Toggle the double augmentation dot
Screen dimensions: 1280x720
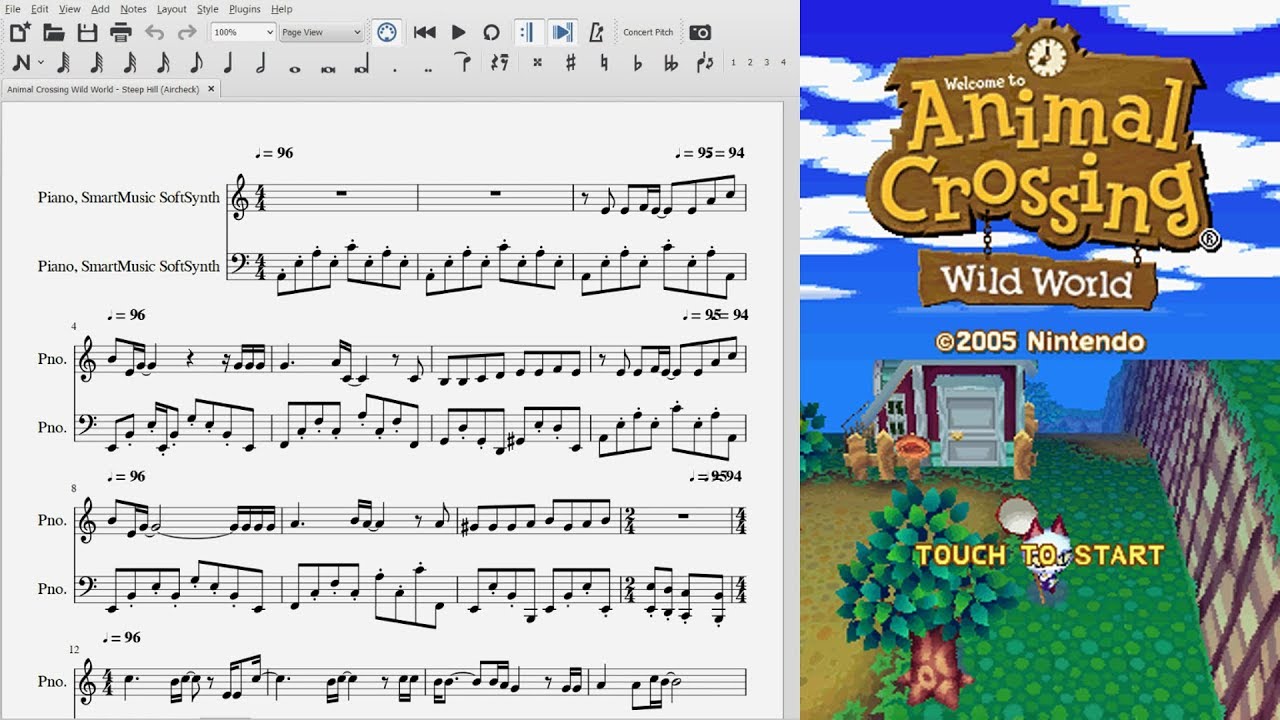pyautogui.click(x=428, y=70)
